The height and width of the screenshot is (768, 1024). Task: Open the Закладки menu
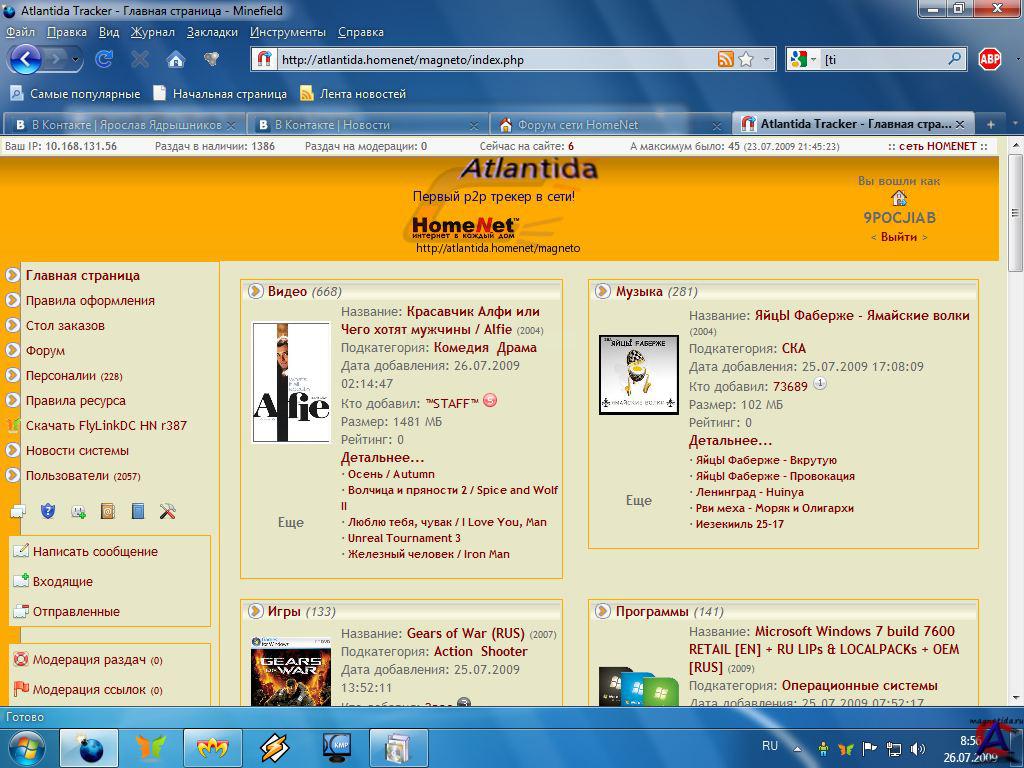point(212,32)
